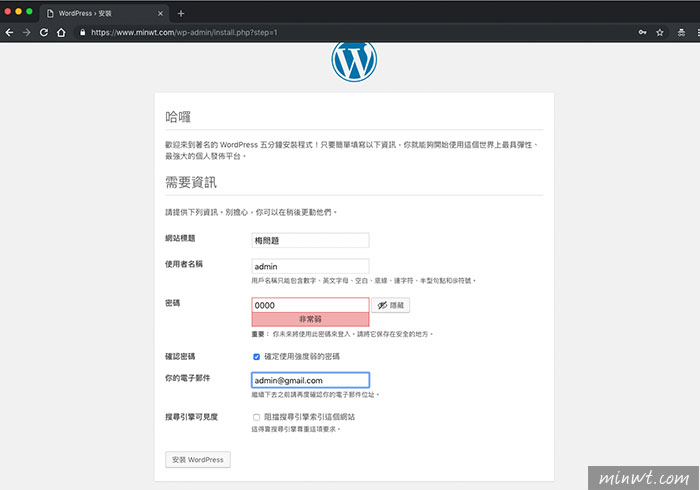Click the WordPress logo
Viewport: 700px width, 490px height.
coord(354,60)
